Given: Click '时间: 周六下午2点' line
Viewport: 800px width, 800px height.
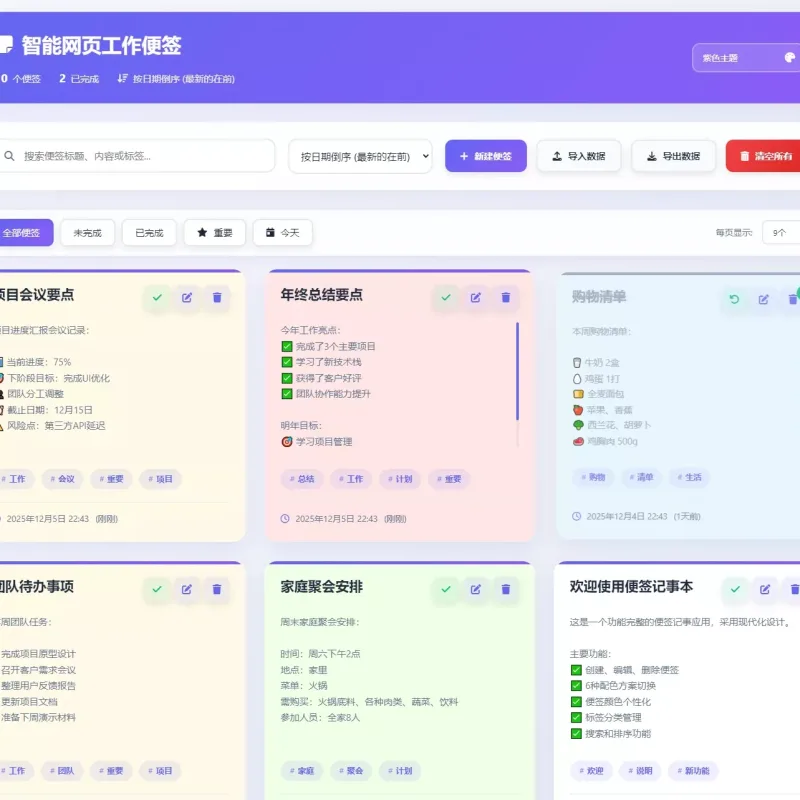Looking at the screenshot, I should pos(320,654).
